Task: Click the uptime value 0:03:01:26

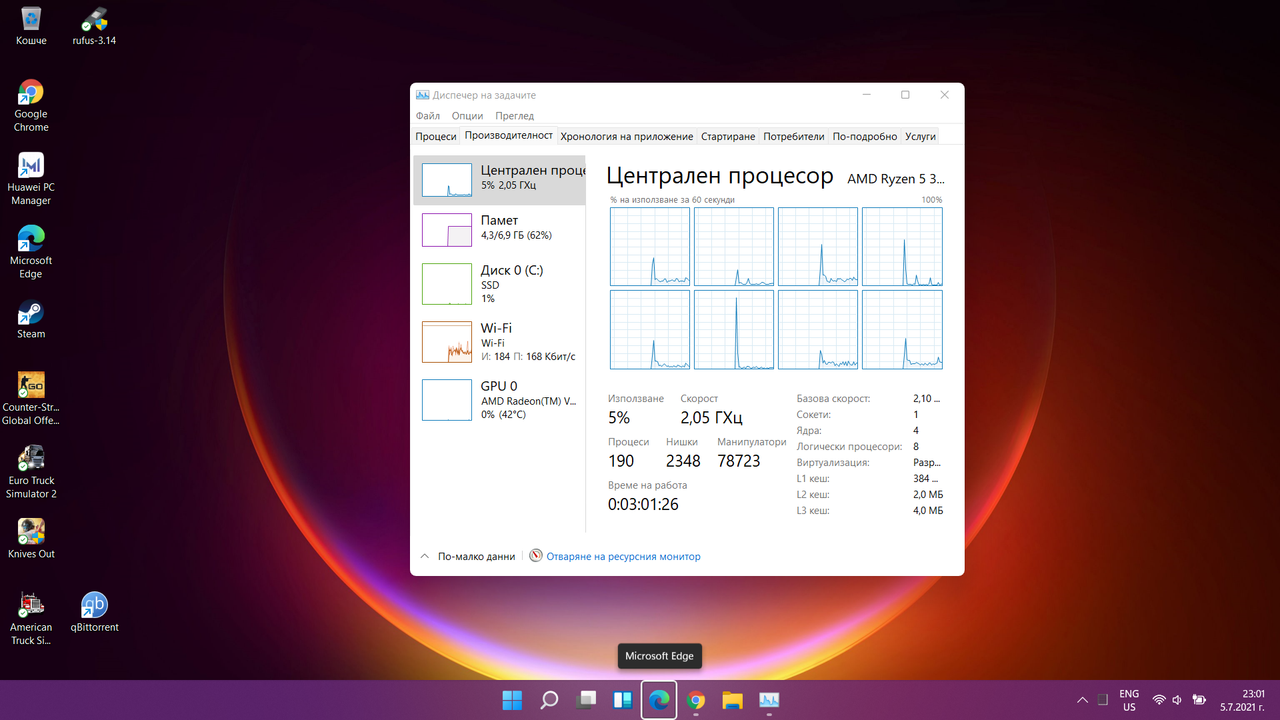Action: point(643,504)
